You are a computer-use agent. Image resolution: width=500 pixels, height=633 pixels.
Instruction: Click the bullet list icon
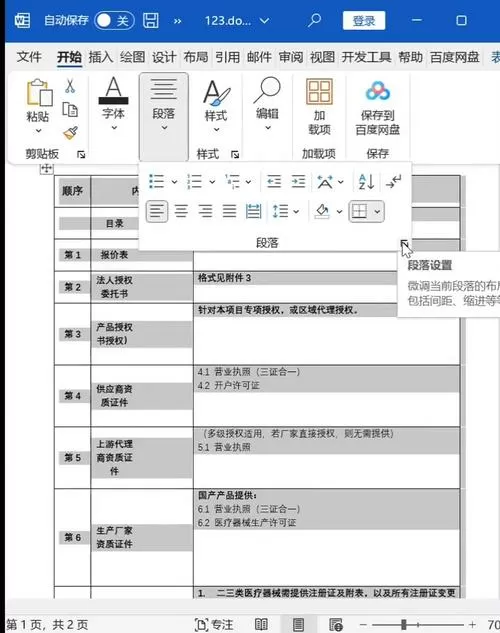(156, 181)
